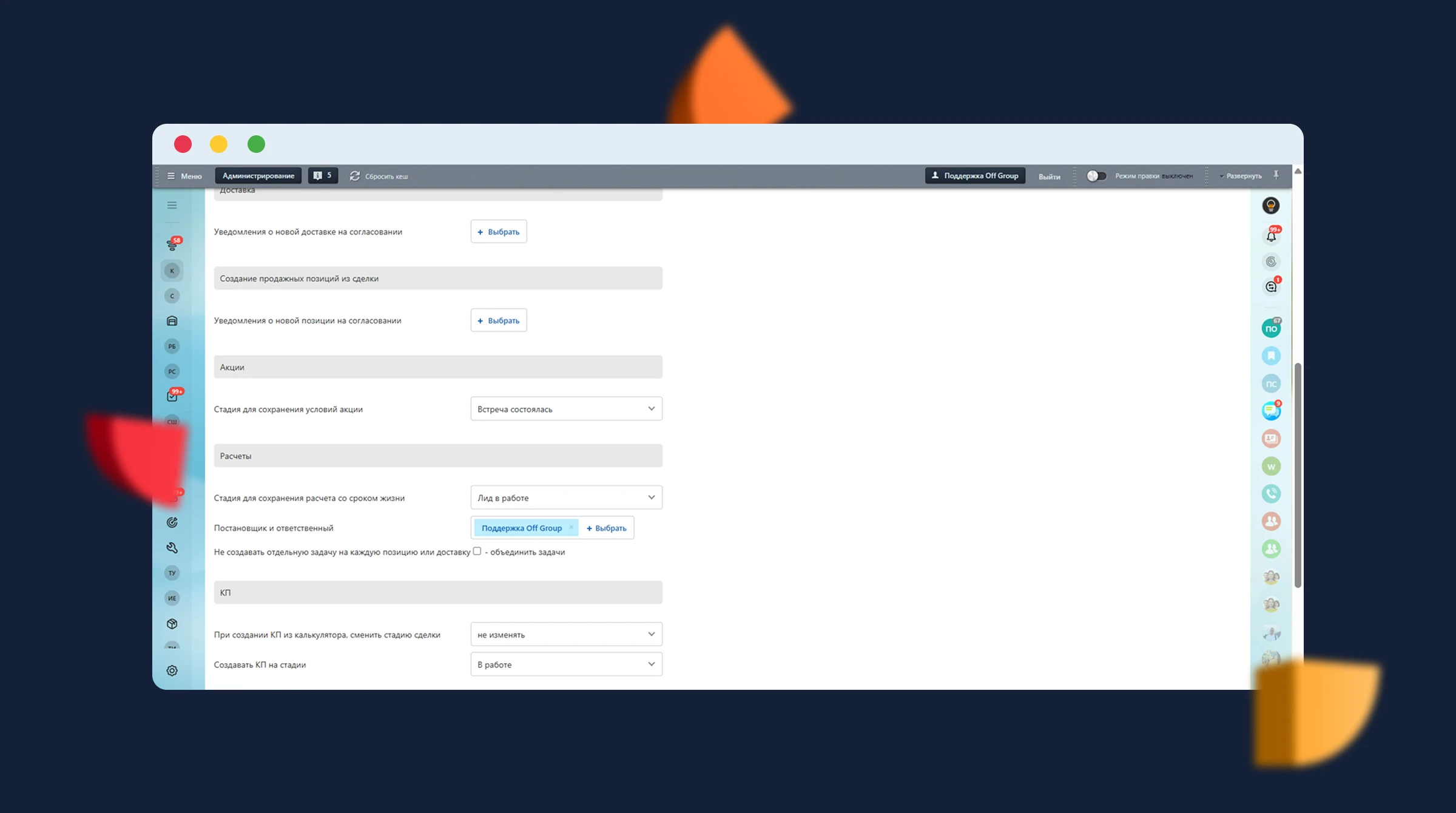Image resolution: width=1456 pixels, height=813 pixels.
Task: Click the warehouse icon in left sidebar
Action: (x=172, y=321)
